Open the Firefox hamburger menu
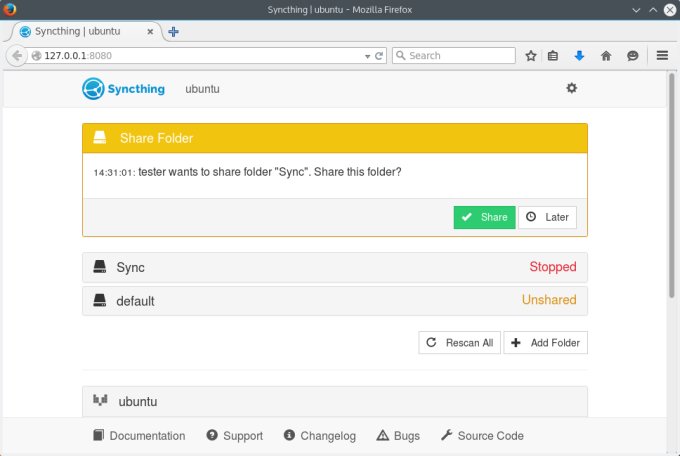This screenshot has height=456, width=680. point(662,56)
